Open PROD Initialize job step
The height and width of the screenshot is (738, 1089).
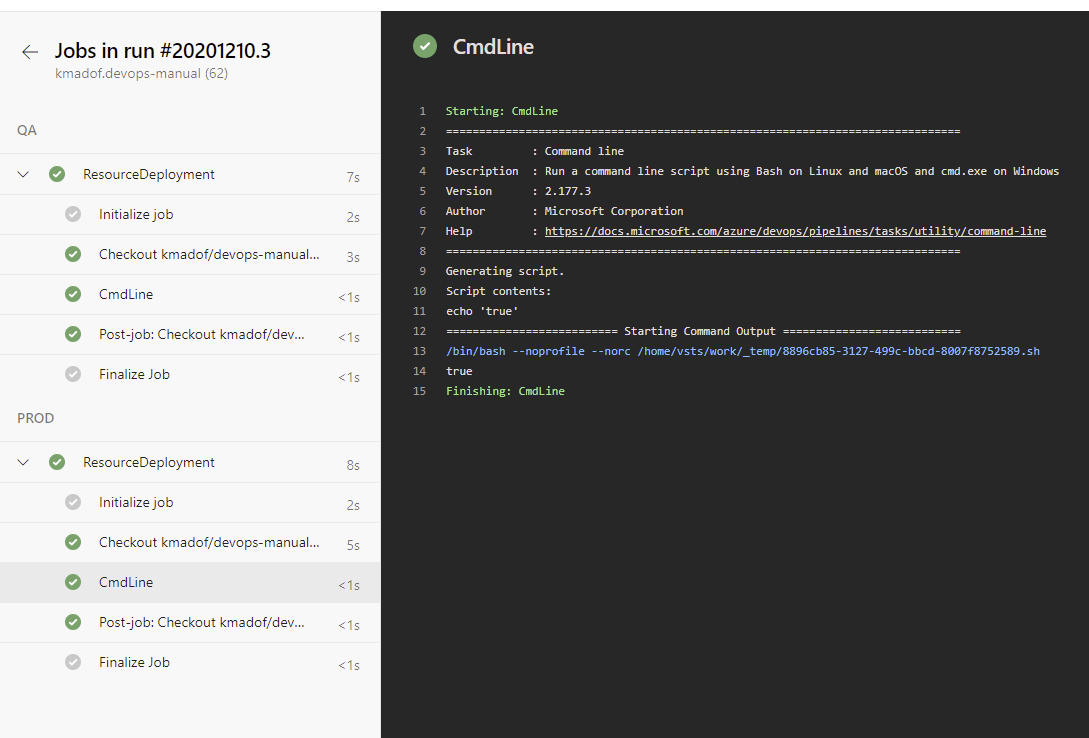tap(190, 502)
